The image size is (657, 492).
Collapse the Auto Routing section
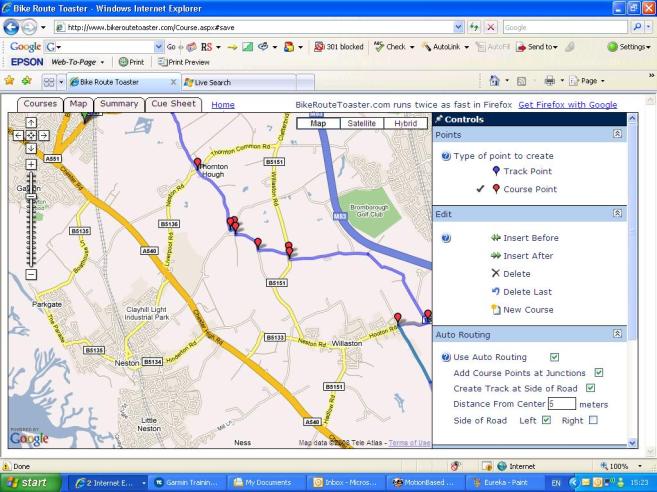pyautogui.click(x=618, y=334)
